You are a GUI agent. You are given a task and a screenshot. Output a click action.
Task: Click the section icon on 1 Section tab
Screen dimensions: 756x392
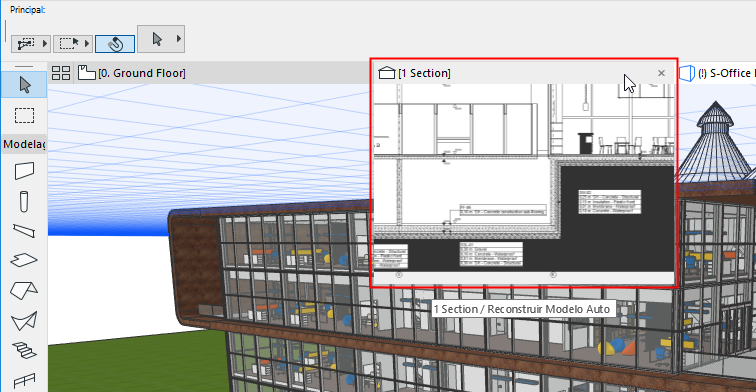point(387,73)
